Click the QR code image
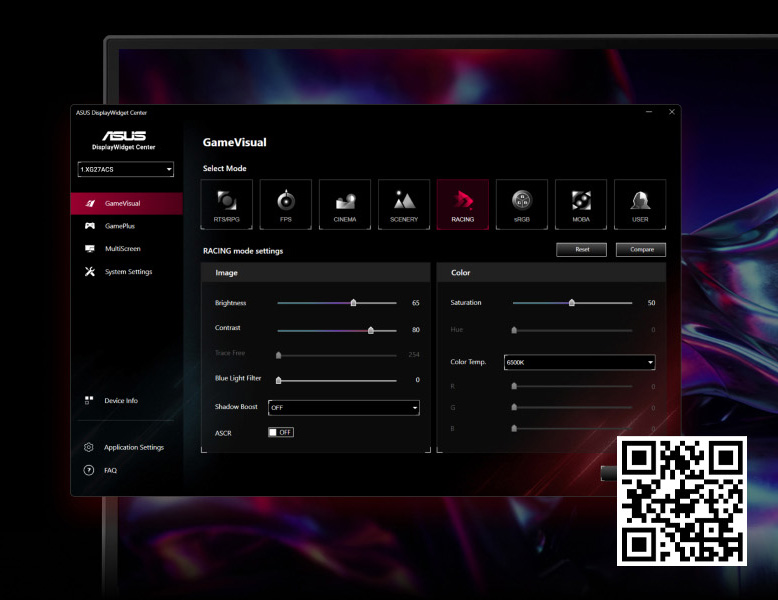Viewport: 778px width, 600px height. click(682, 501)
